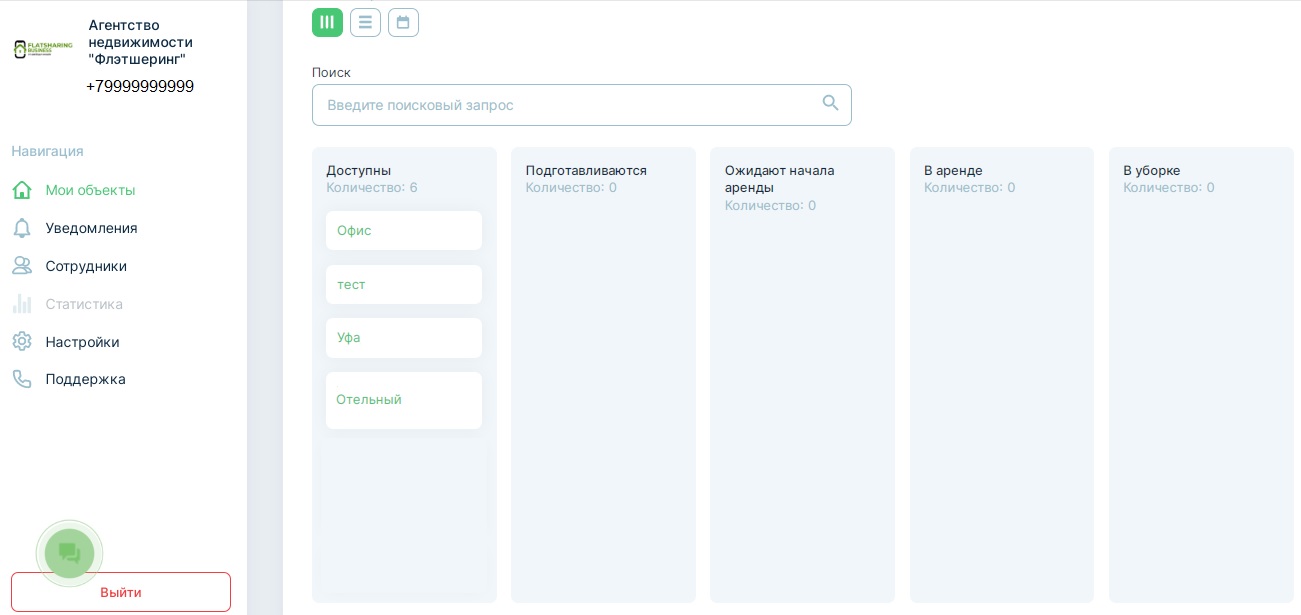The height and width of the screenshot is (615, 1301).
Task: Click the phone icon for Поддержка
Action: coord(22,379)
